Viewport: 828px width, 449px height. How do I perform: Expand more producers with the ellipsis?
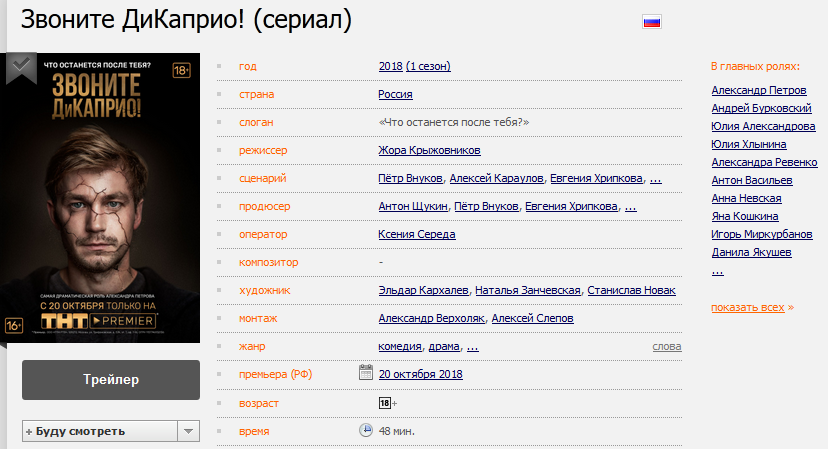631,207
